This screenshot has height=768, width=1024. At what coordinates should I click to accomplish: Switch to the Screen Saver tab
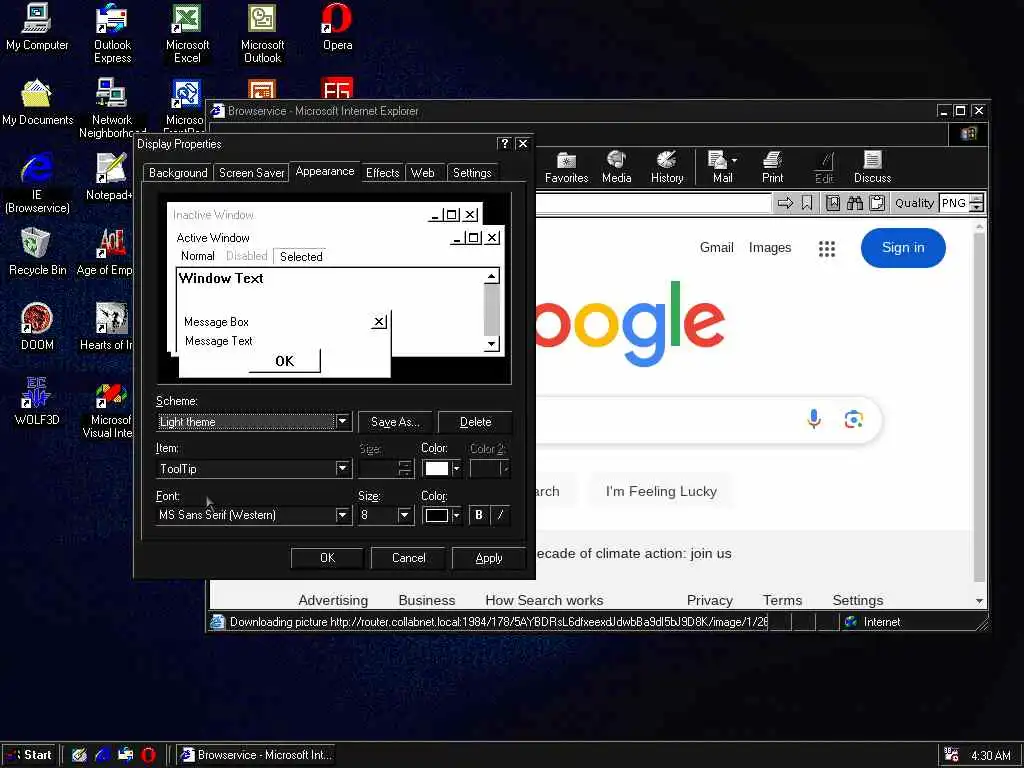pyautogui.click(x=251, y=173)
